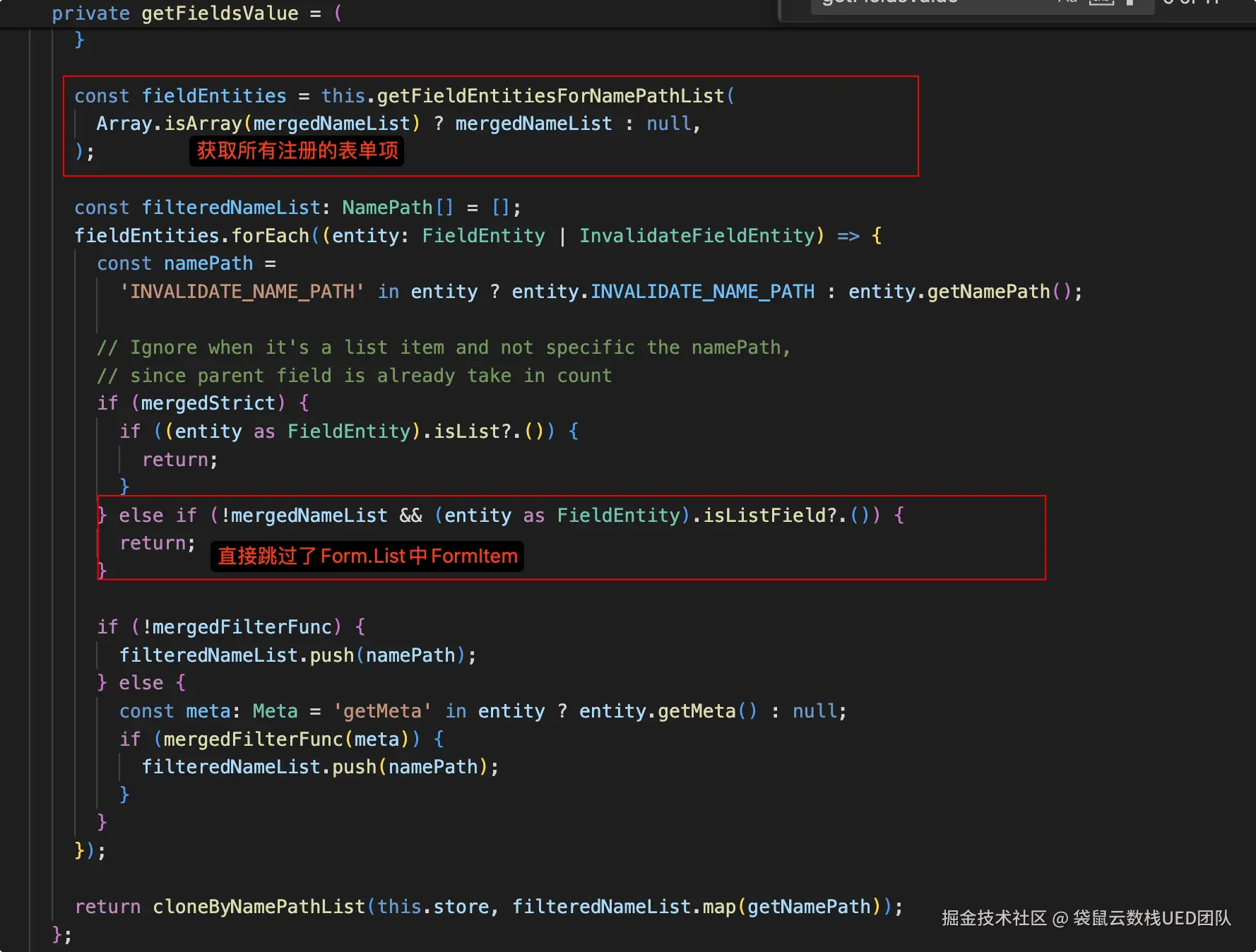This screenshot has width=1256, height=952.
Task: Click the getFieldEntitiesForNamePathList method call
Action: point(550,96)
